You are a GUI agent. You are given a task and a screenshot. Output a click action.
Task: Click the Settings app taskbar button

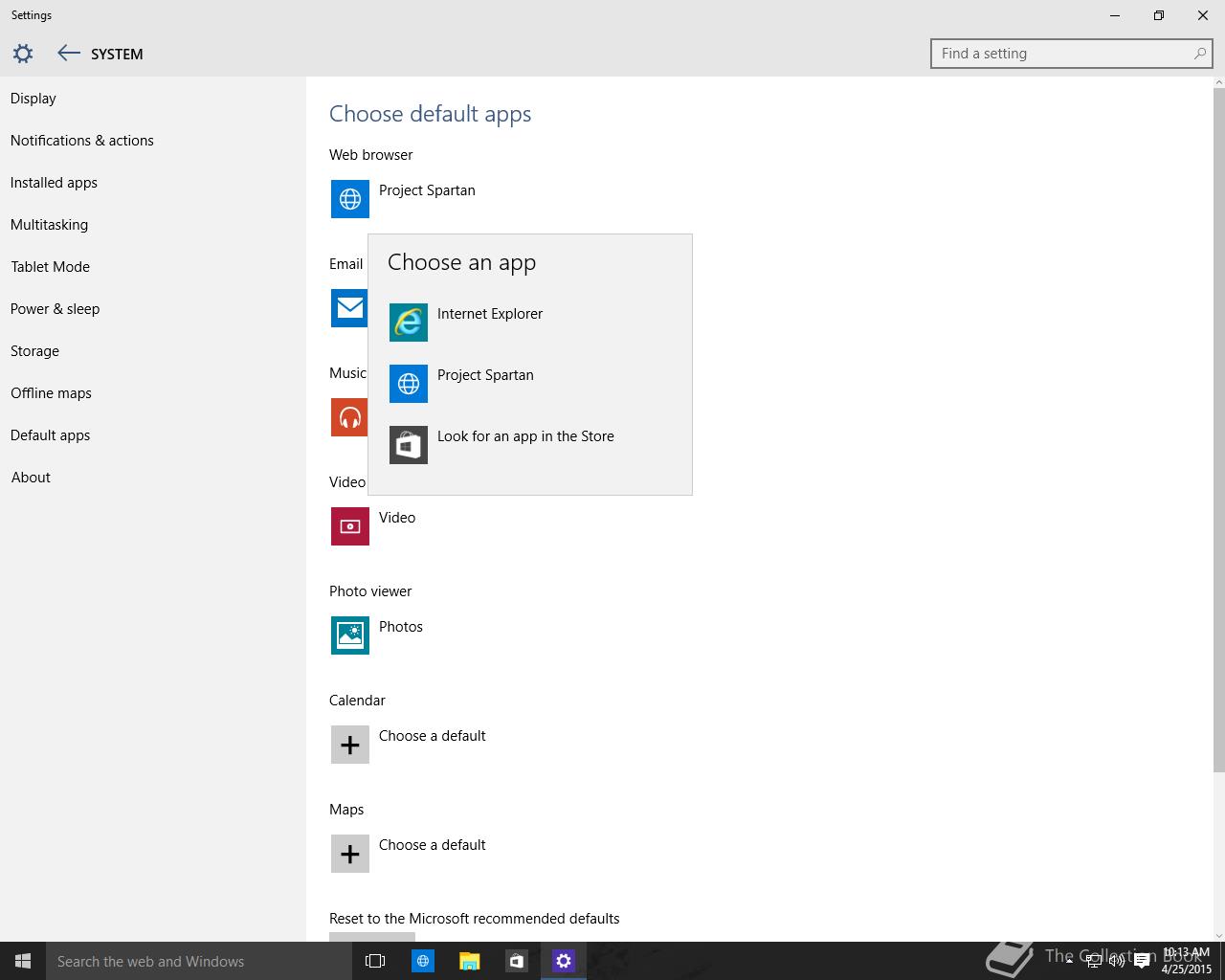pyautogui.click(x=563, y=961)
